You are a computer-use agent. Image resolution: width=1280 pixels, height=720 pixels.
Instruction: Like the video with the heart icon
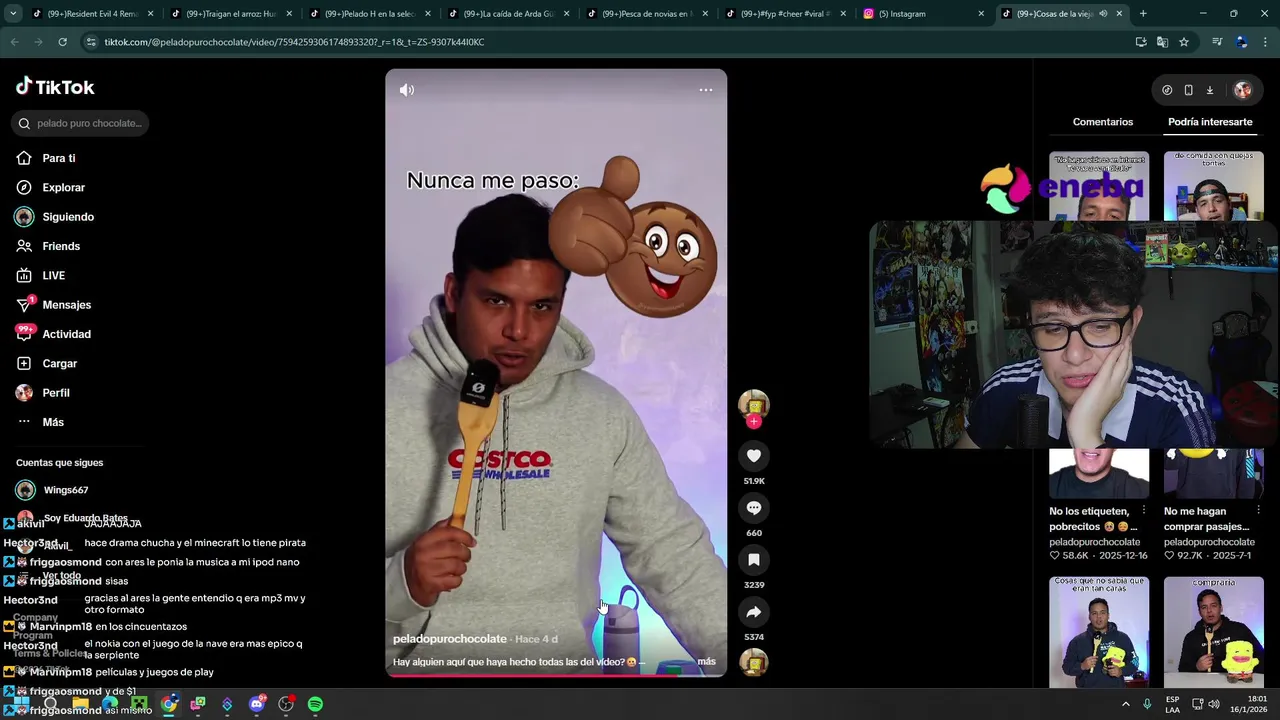[754, 456]
